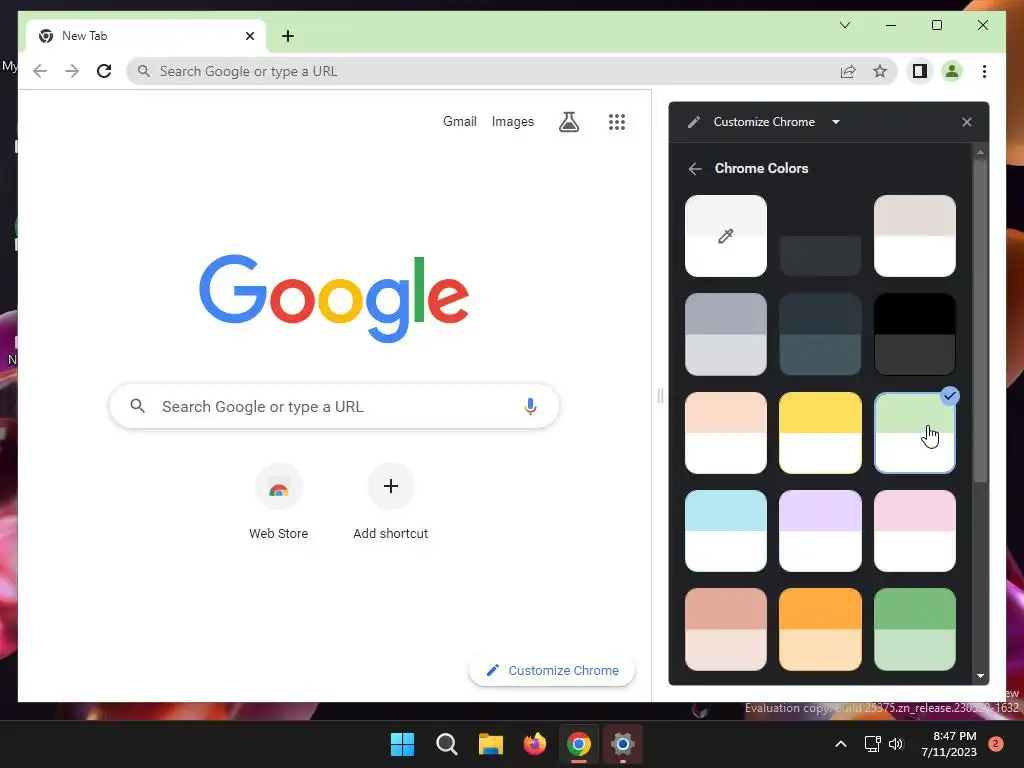1024x768 pixels.
Task: Open Chrome's three-dot menu
Action: (x=984, y=71)
